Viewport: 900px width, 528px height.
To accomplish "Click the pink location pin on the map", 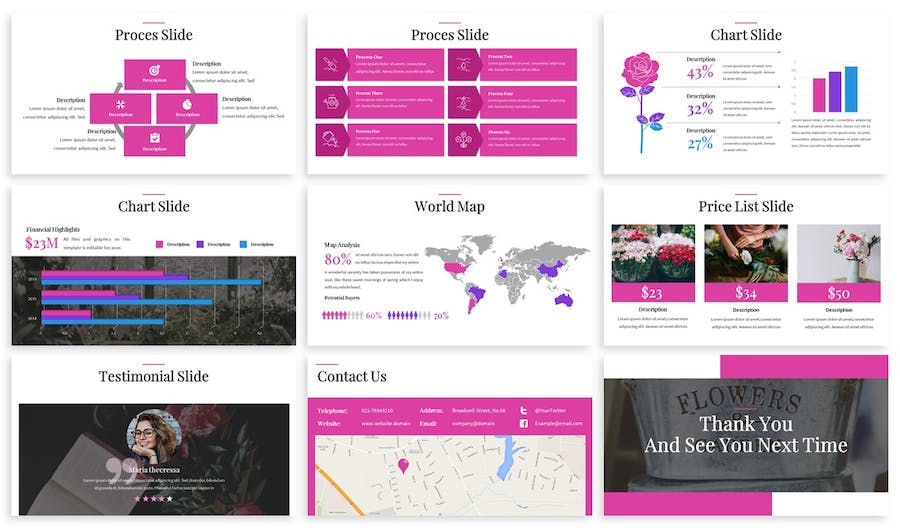I will (404, 465).
